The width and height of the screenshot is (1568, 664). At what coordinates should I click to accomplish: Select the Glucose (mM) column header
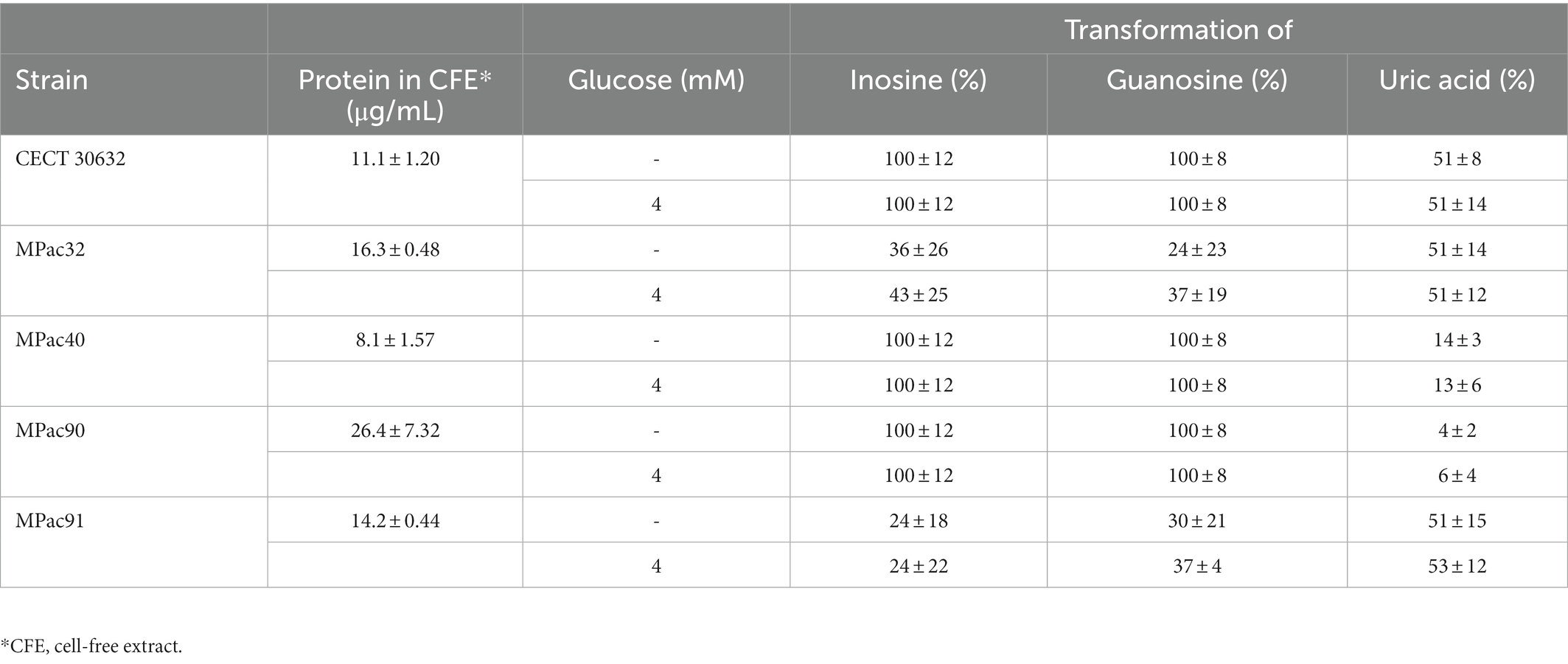coord(656,80)
